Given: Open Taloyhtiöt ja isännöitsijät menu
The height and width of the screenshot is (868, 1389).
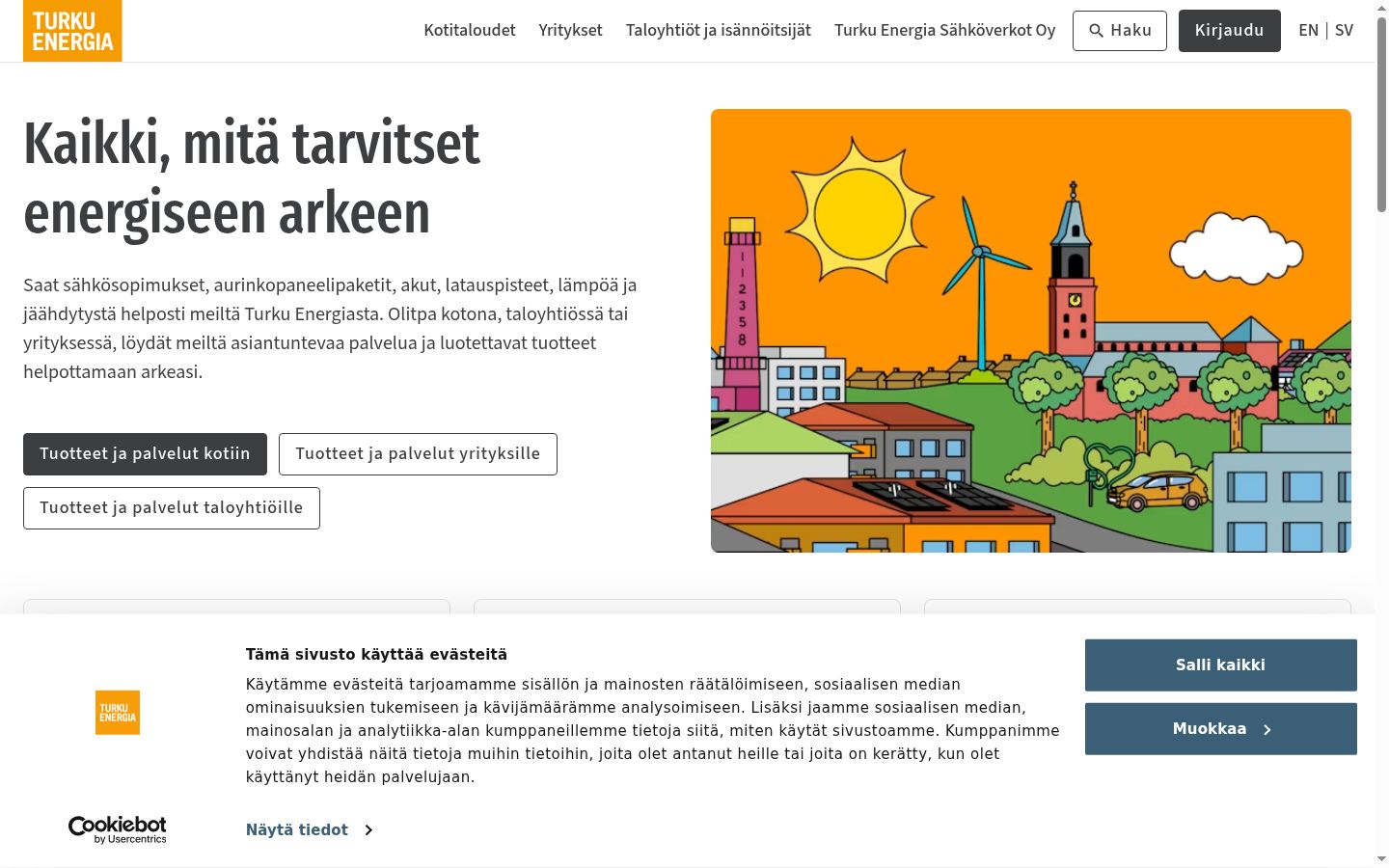Looking at the screenshot, I should tap(719, 31).
